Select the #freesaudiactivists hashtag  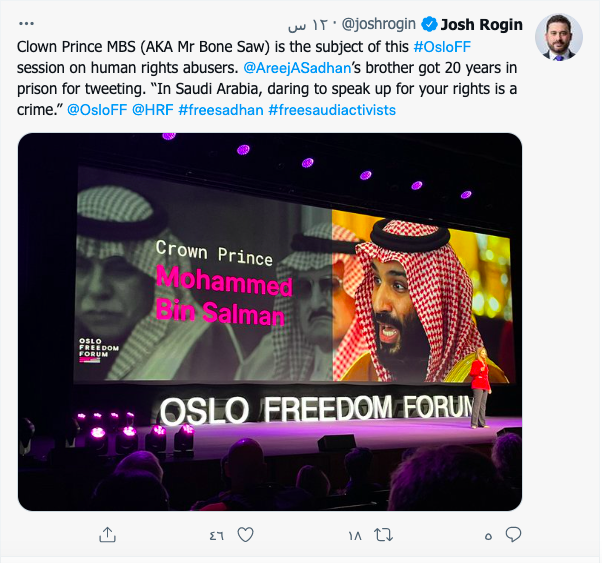(332, 110)
